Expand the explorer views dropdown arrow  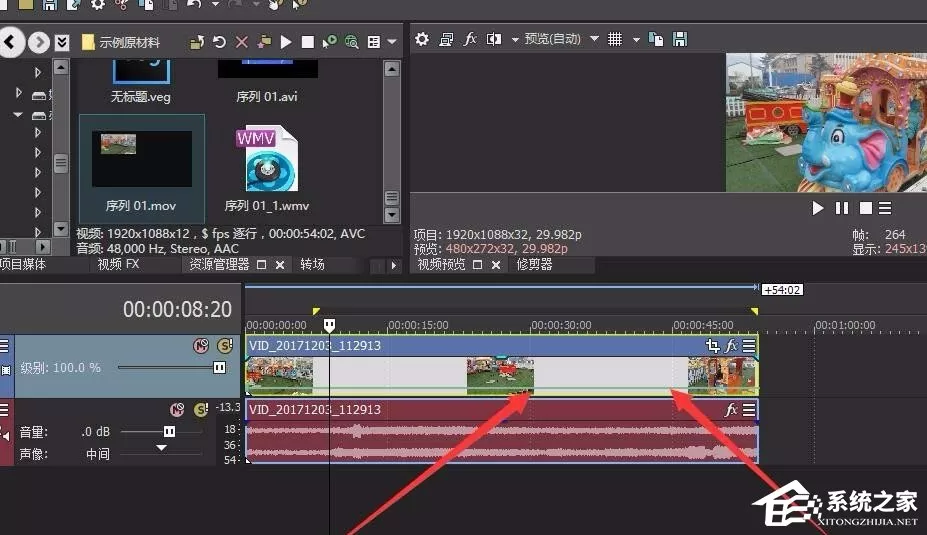click(391, 42)
